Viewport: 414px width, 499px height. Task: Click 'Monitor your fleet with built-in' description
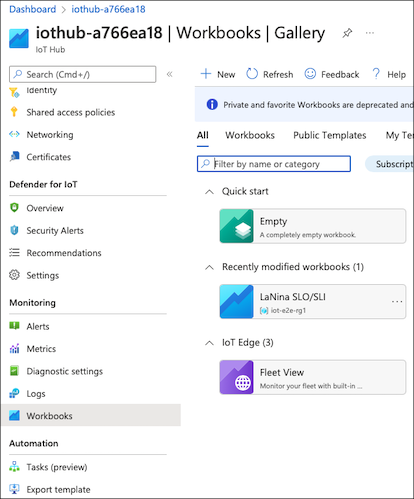point(311,386)
